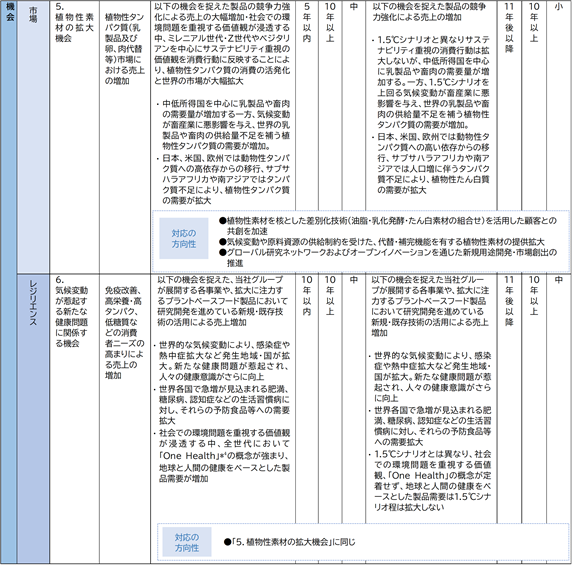The height and width of the screenshot is (568, 575).
Task: Click '中' impact cell in row 5
Action: tap(354, 7)
